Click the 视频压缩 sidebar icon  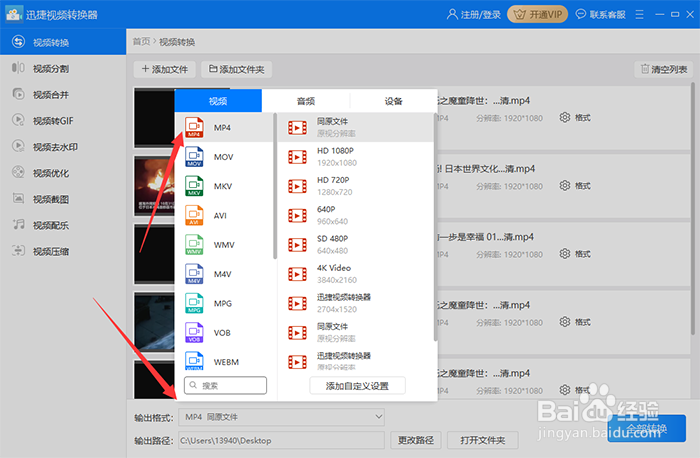click(x=18, y=251)
